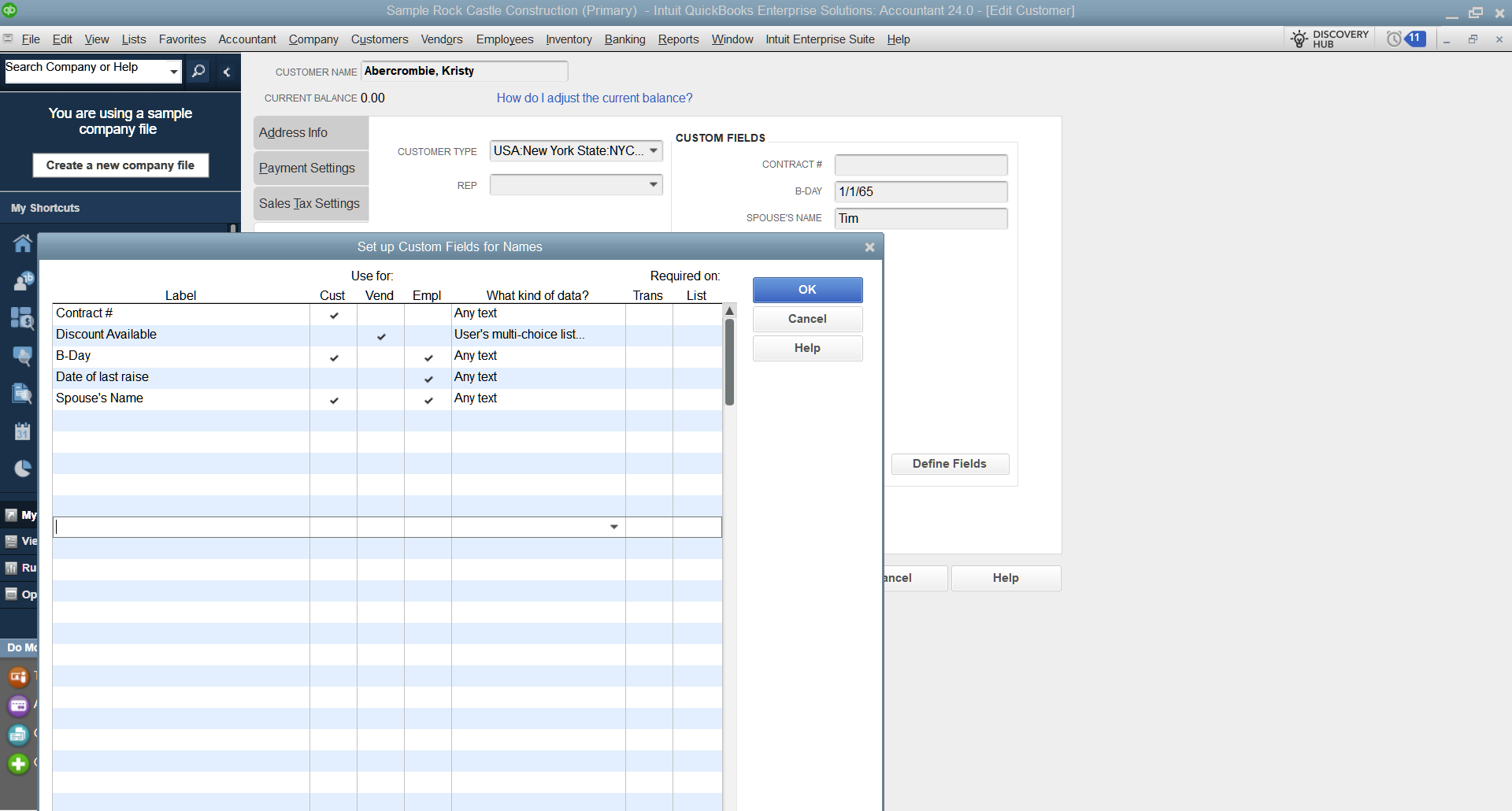Toggle Vend checkbox for Contract #
Screen dimensions: 1512x811
pyautogui.click(x=381, y=314)
